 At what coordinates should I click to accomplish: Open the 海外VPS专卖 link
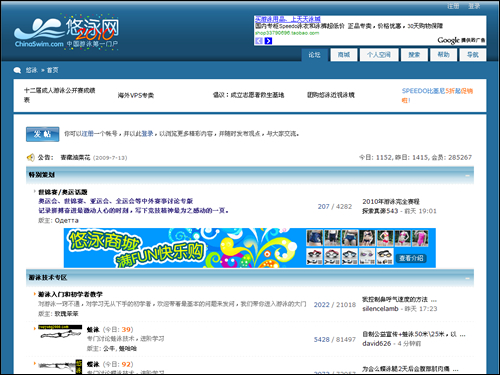tap(136, 95)
